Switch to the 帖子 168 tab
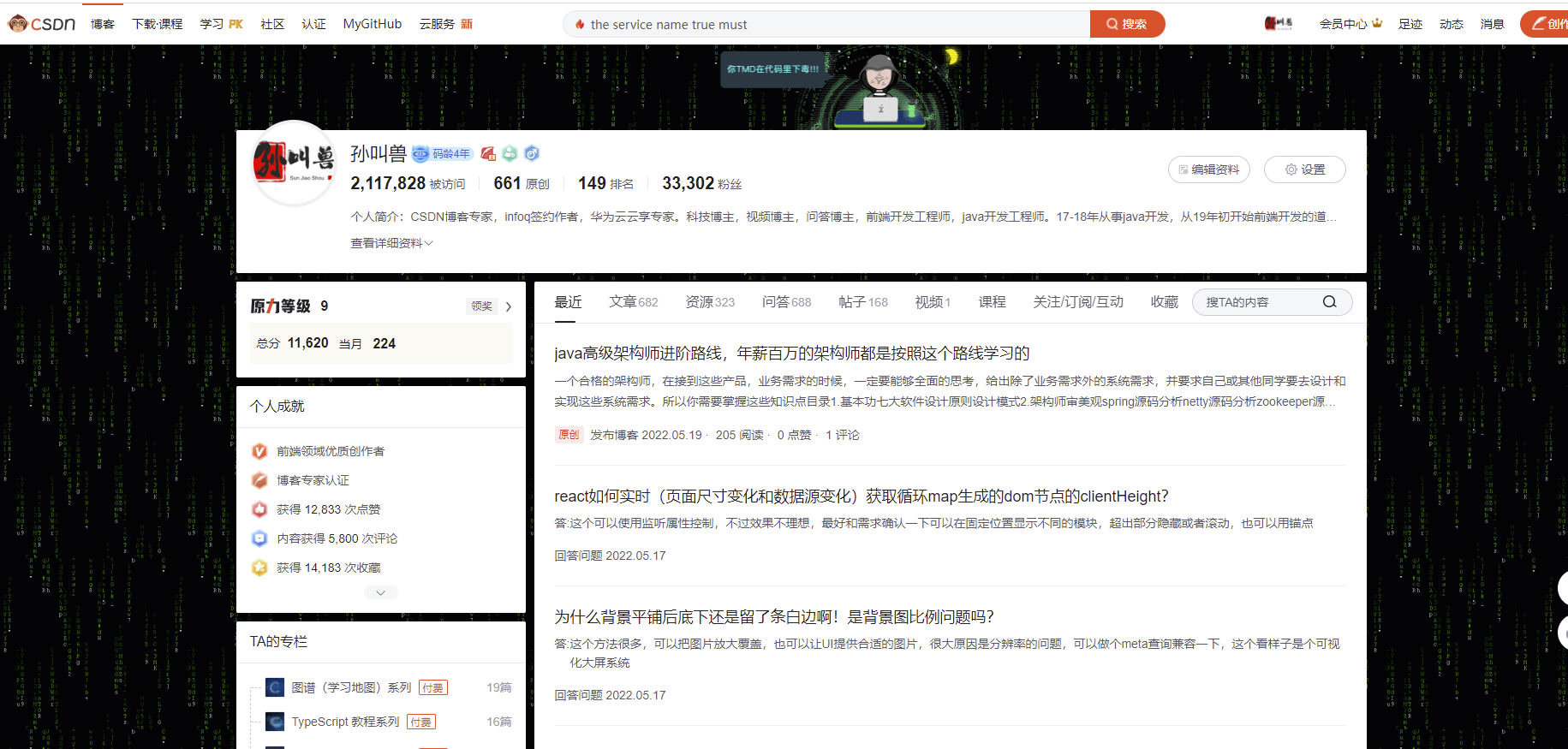This screenshot has width=1568, height=749. [863, 302]
